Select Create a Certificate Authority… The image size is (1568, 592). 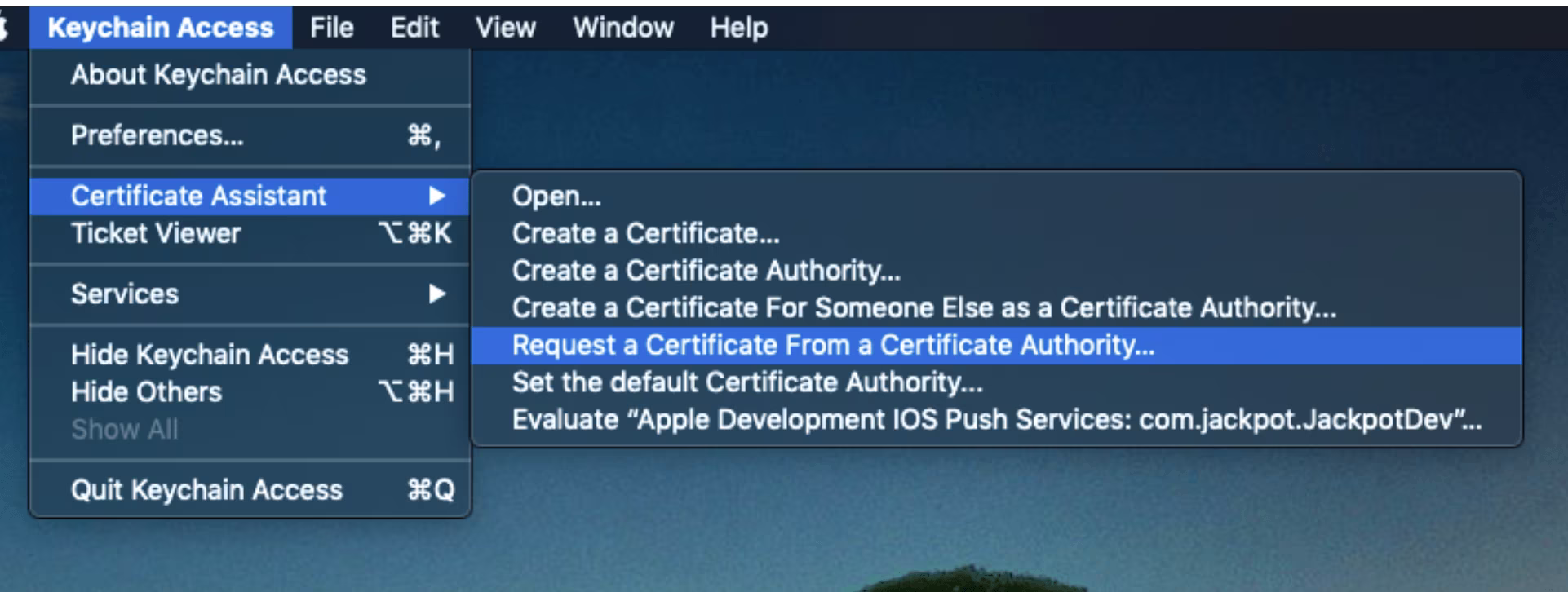point(706,271)
